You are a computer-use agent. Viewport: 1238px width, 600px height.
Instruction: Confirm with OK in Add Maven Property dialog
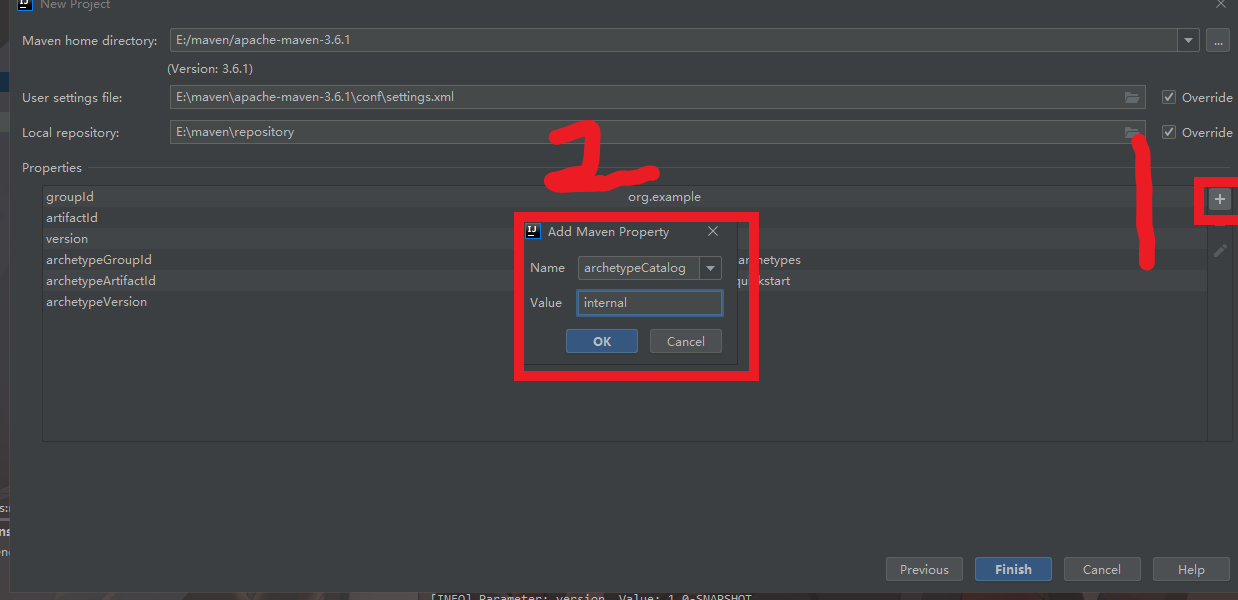coord(602,341)
